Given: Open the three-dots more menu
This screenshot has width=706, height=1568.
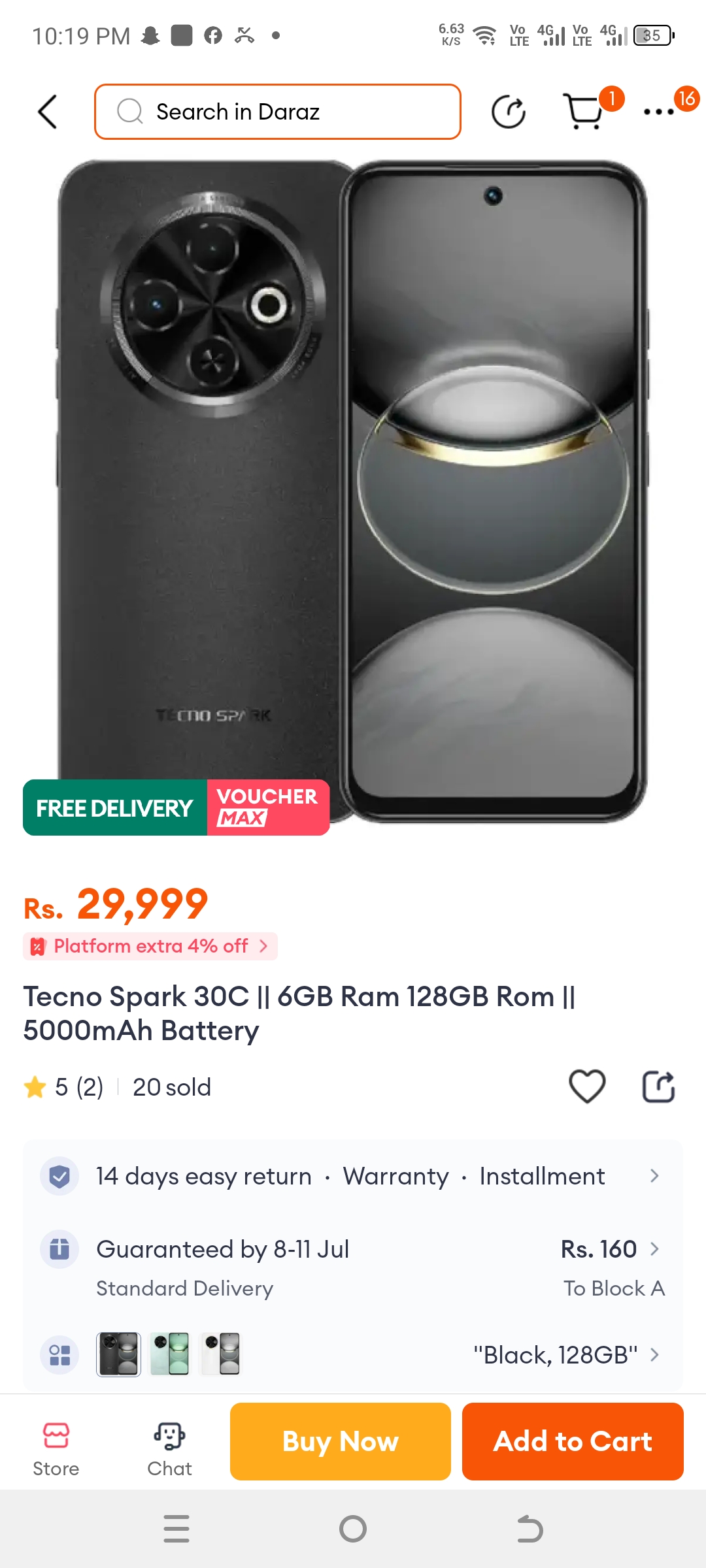Looking at the screenshot, I should (659, 112).
